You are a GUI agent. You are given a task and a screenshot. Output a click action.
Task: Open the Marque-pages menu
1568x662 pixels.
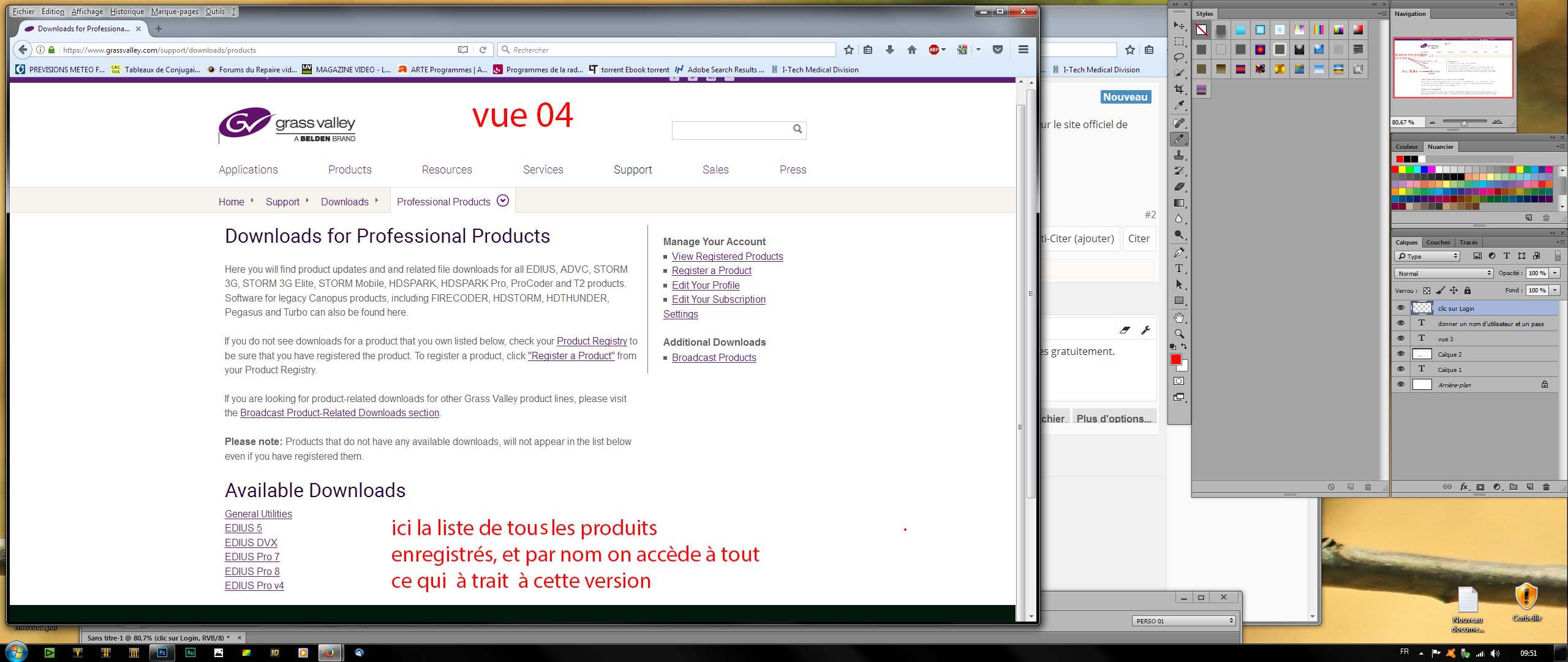pyautogui.click(x=175, y=11)
